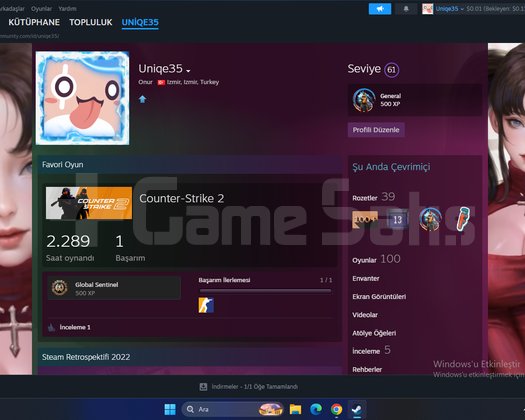Click the taskbar Ara search box

coord(233,409)
